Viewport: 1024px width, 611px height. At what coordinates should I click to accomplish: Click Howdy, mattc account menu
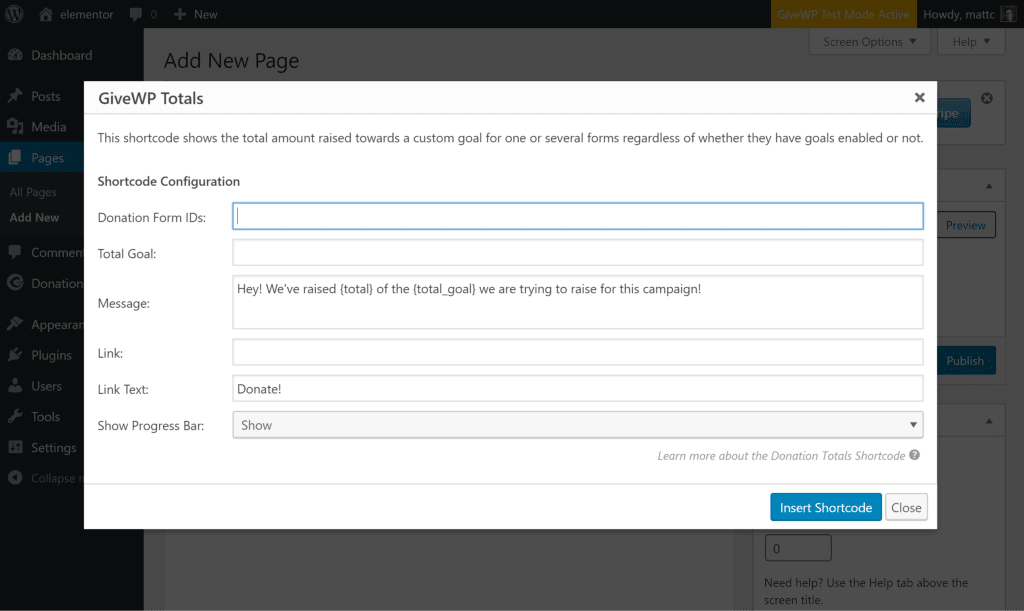tap(968, 14)
